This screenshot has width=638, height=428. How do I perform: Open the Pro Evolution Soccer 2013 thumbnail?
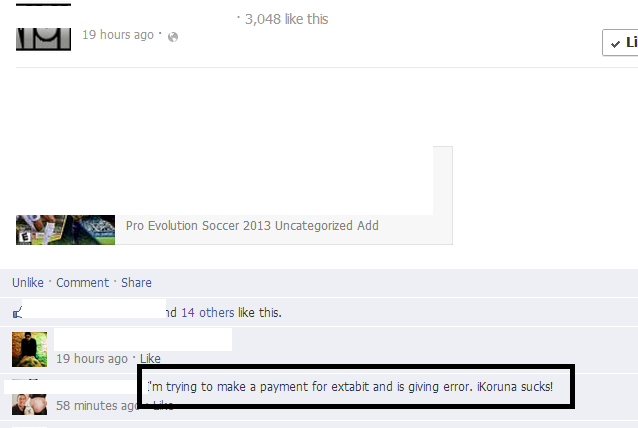(66, 230)
